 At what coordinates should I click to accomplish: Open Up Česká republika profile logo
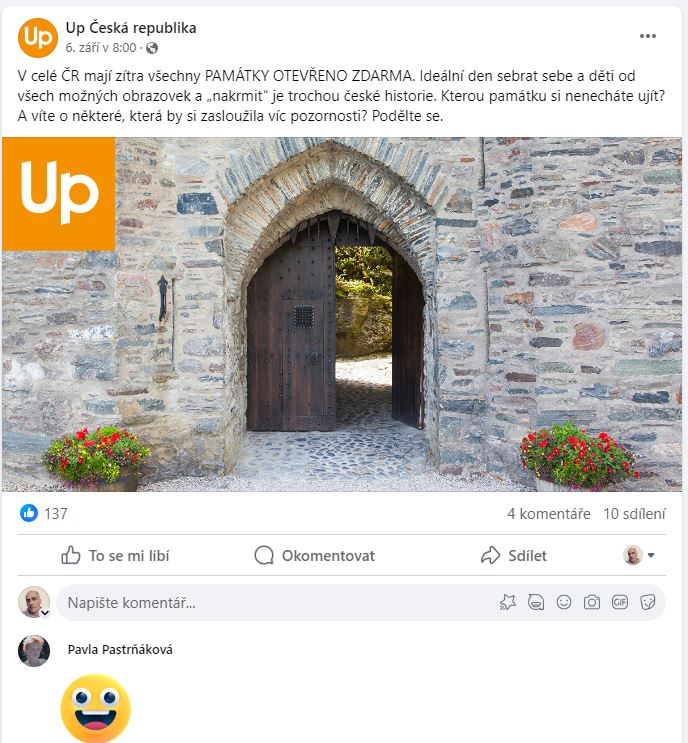tap(38, 37)
